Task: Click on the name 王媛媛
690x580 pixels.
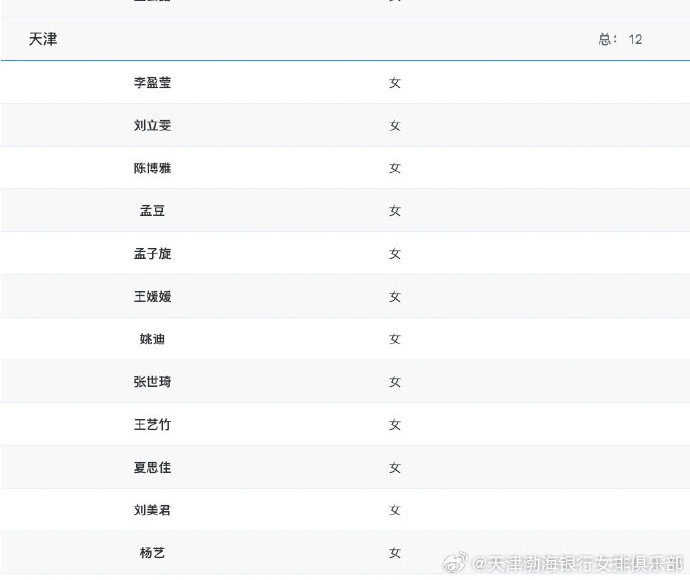Action: pos(152,297)
